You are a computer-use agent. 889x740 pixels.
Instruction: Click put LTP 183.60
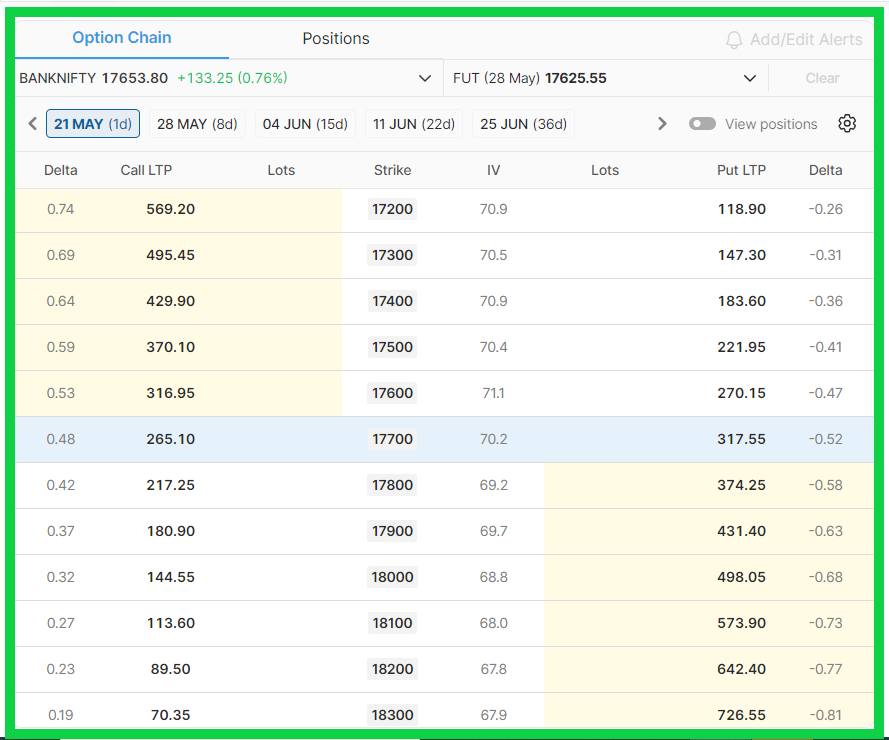[x=742, y=301]
